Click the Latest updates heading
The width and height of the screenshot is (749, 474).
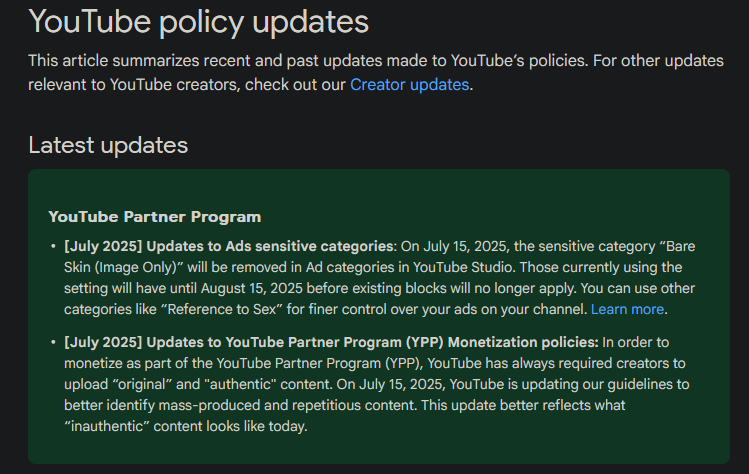(108, 145)
